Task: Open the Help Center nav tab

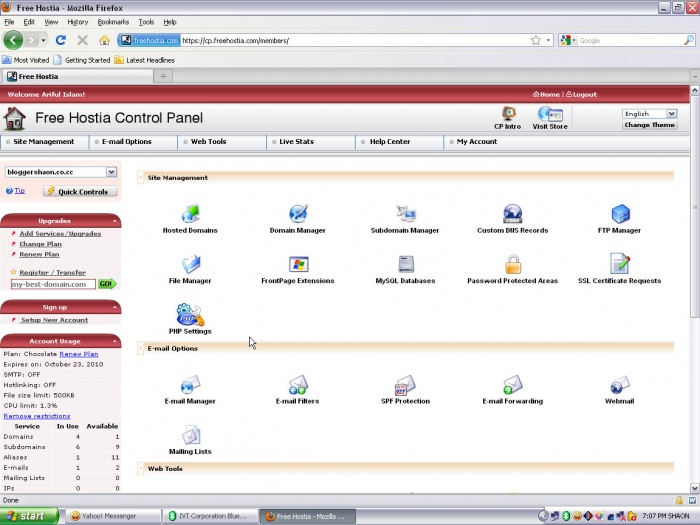Action: pyautogui.click(x=390, y=142)
